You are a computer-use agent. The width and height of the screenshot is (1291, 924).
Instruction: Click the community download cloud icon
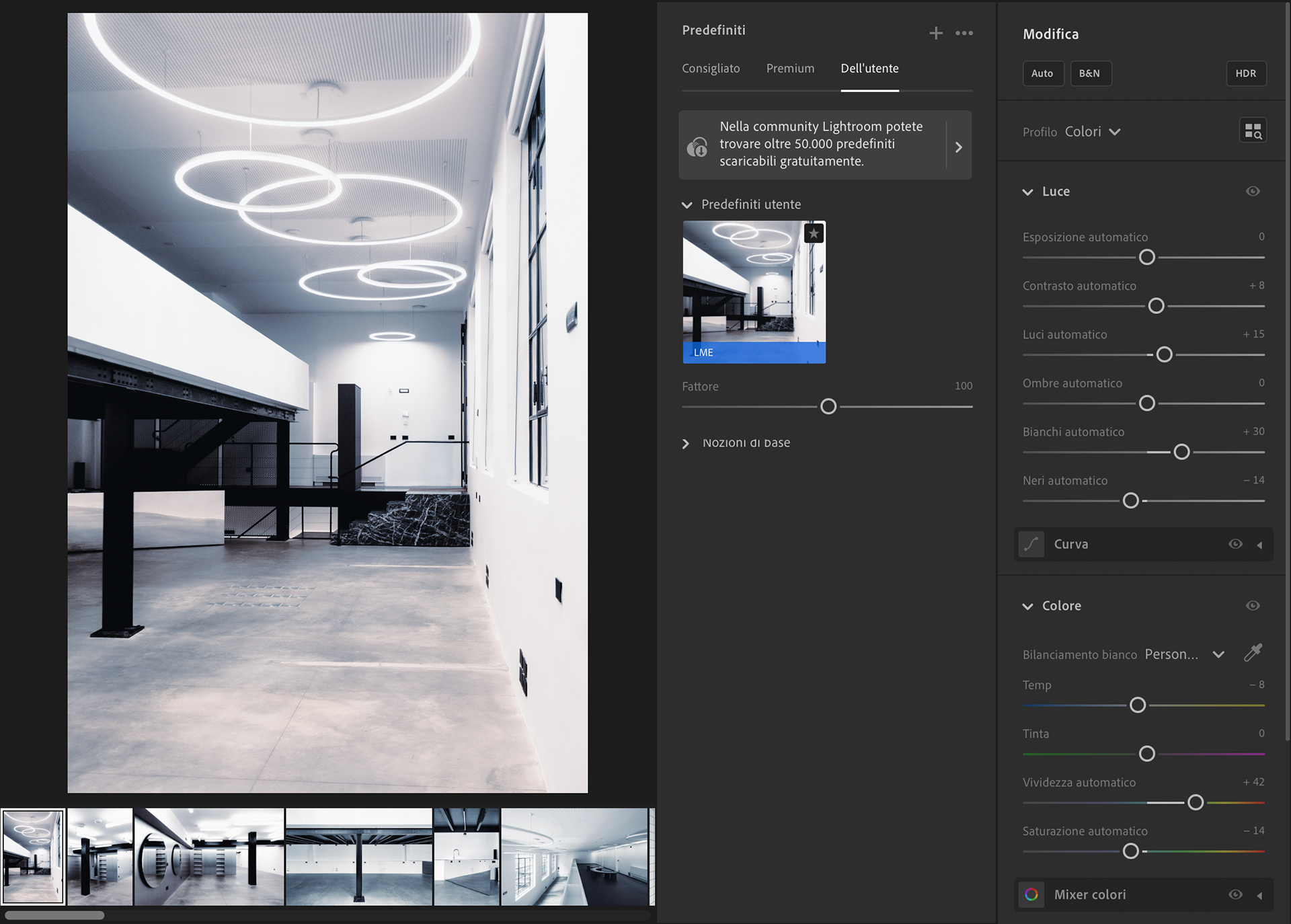click(697, 147)
